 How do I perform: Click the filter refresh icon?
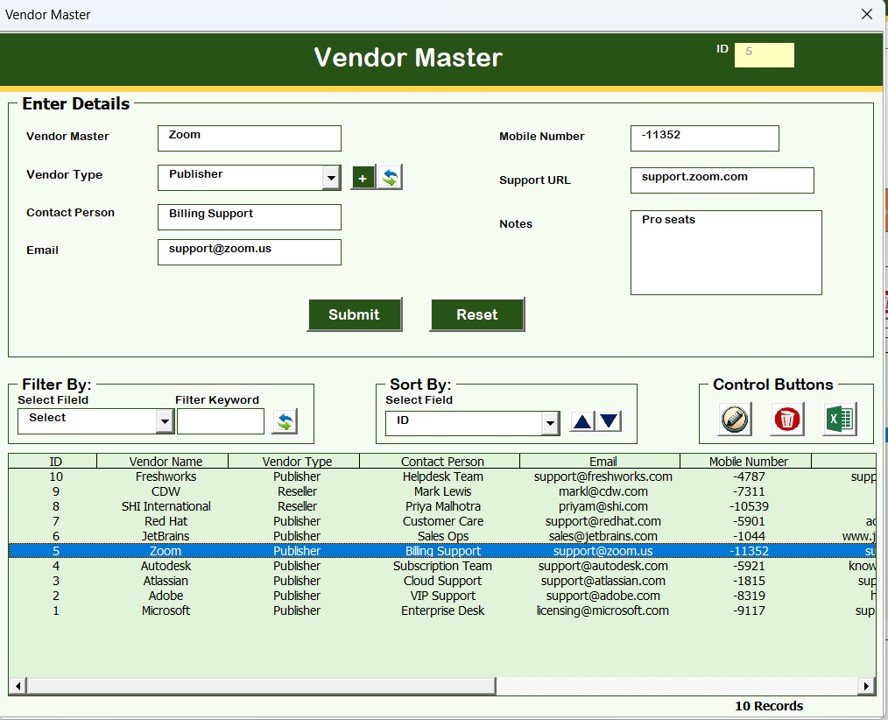point(285,422)
